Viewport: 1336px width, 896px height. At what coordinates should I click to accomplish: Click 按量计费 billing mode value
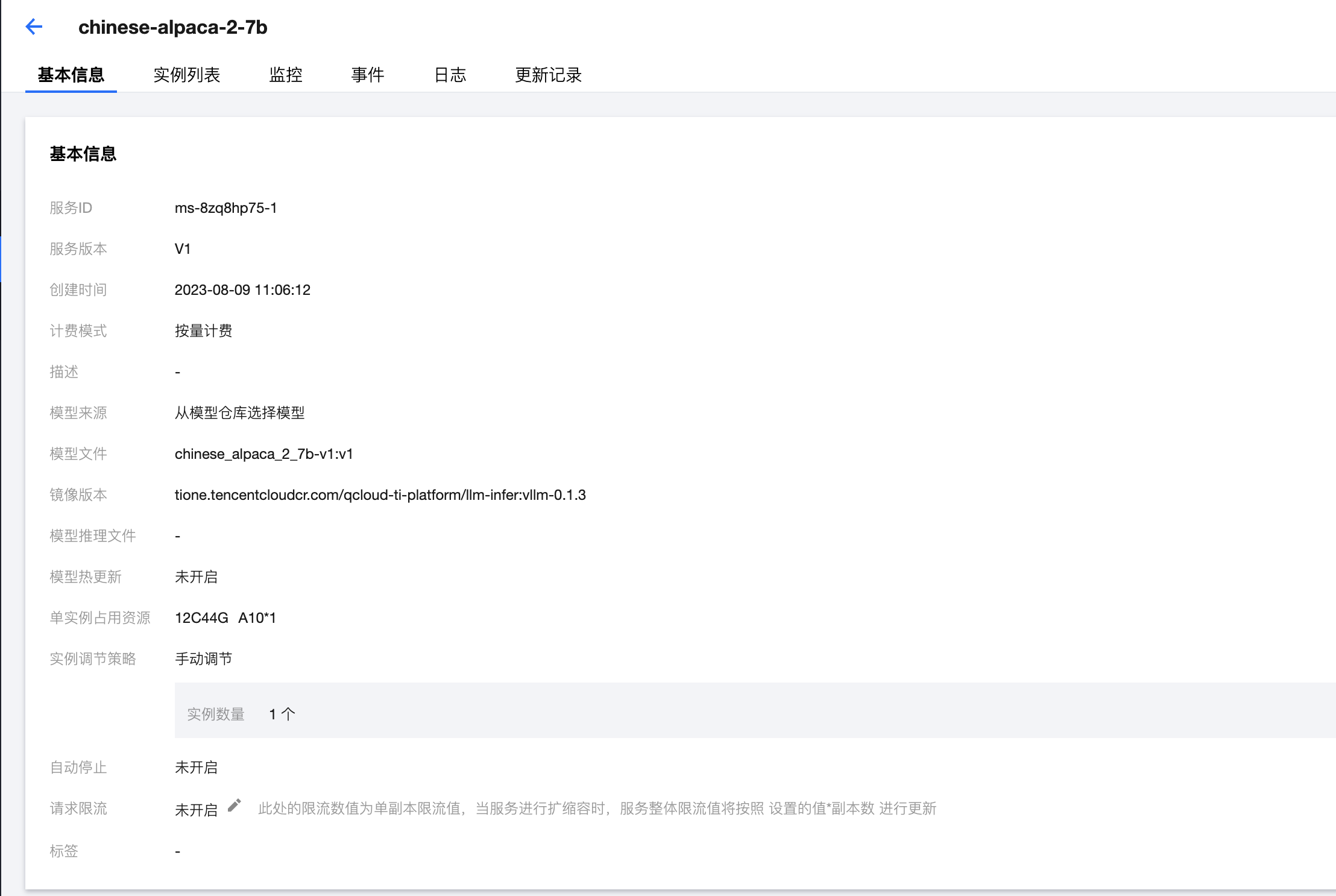204,330
